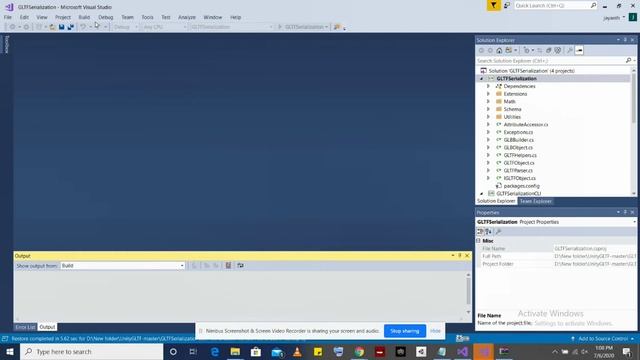Expand the Dependencies node

pos(488,86)
